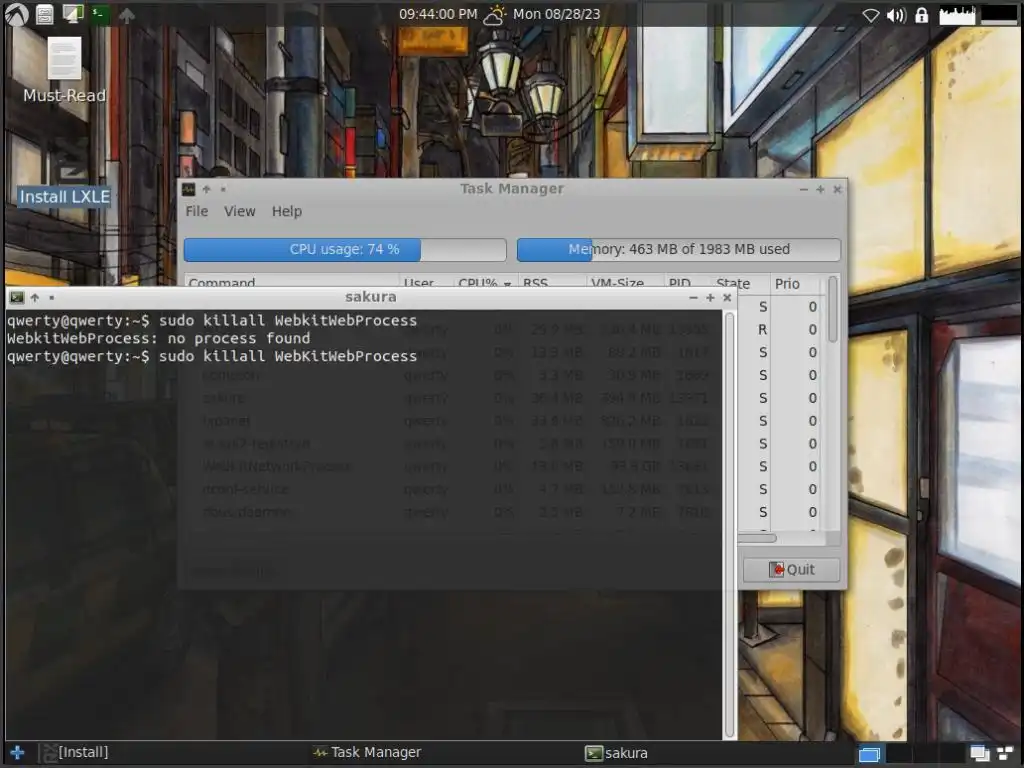The image size is (1024, 768).
Task: Click the Quit button in Task Manager
Action: (x=792, y=569)
